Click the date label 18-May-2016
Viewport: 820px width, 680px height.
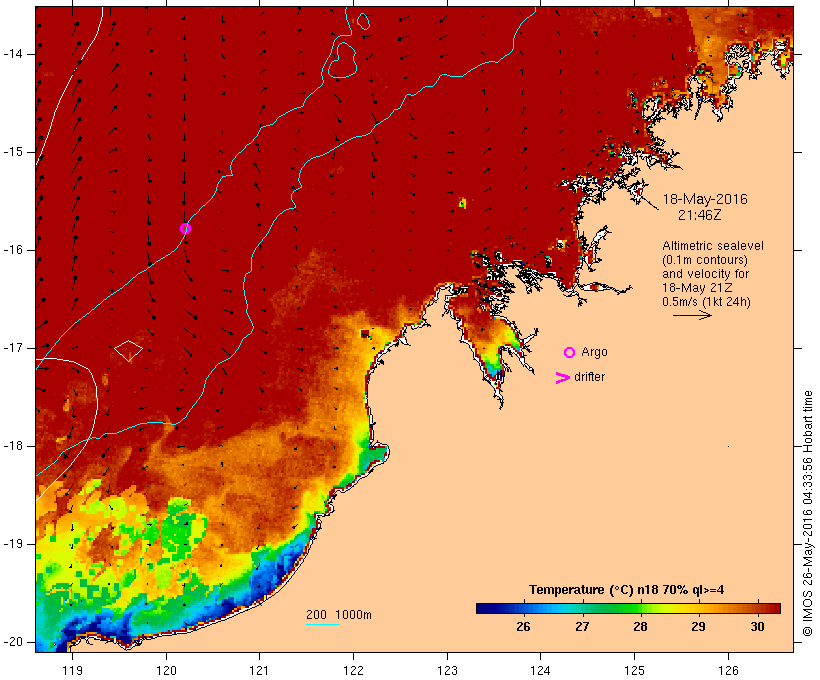point(705,199)
